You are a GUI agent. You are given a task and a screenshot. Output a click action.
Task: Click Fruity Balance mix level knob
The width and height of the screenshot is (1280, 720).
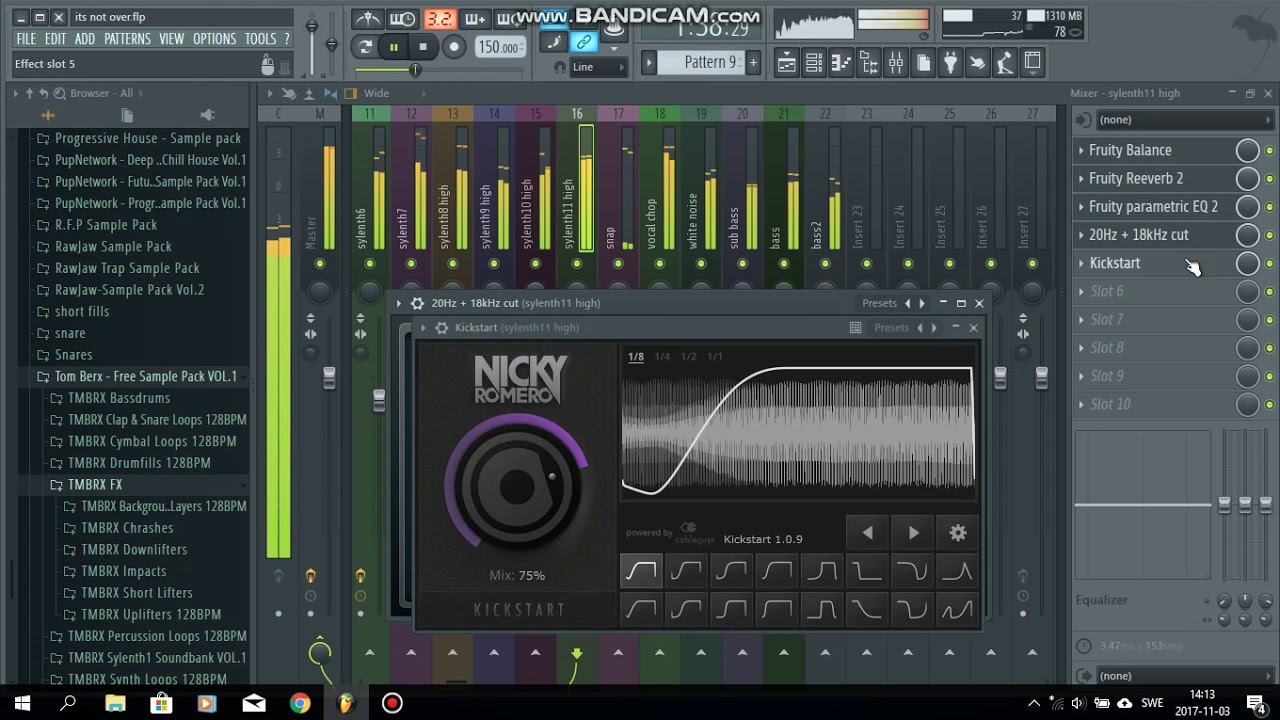tap(1247, 150)
